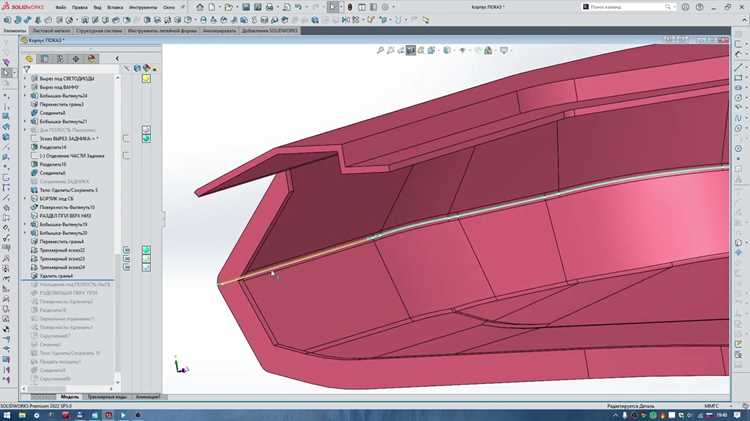
Task: Select the Удалить грань4 feature in tree
Action: pos(56,276)
